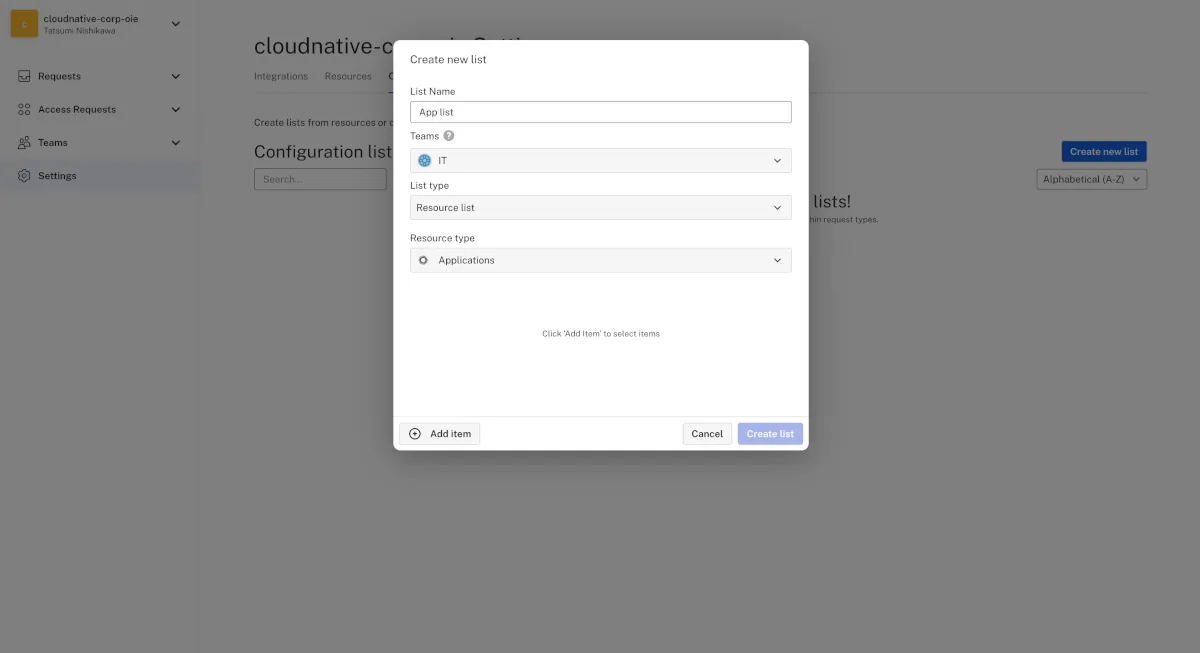Expand the Alphabetical (A-Z) sort dropdown
The width and height of the screenshot is (1200, 653).
coord(1091,179)
